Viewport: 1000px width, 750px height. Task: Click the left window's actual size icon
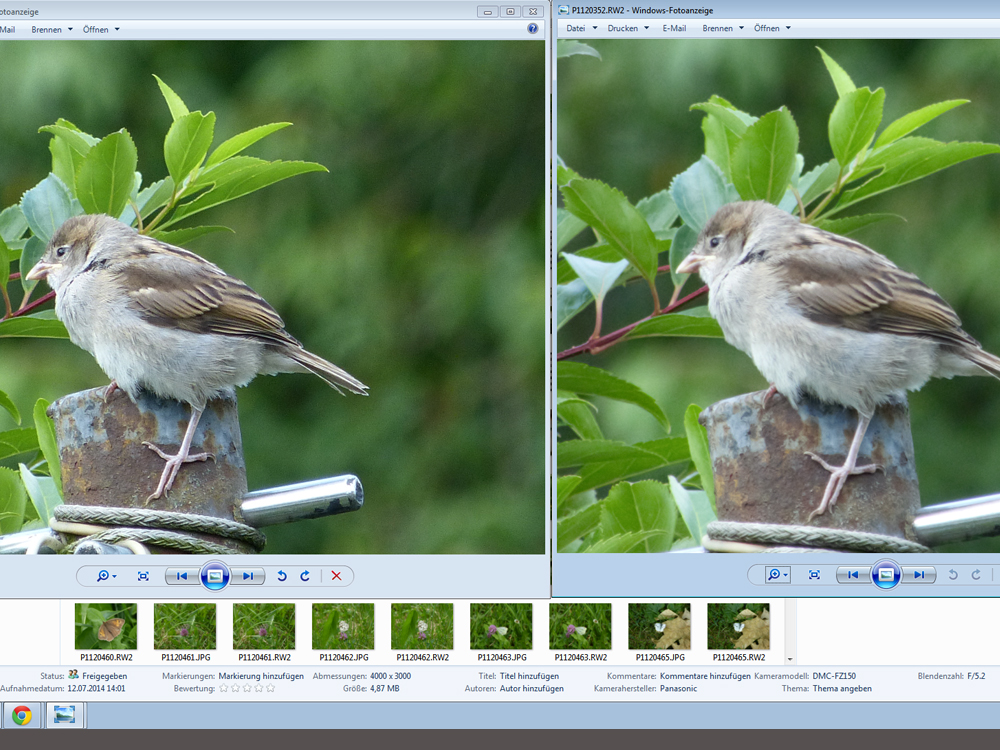pyautogui.click(x=143, y=576)
